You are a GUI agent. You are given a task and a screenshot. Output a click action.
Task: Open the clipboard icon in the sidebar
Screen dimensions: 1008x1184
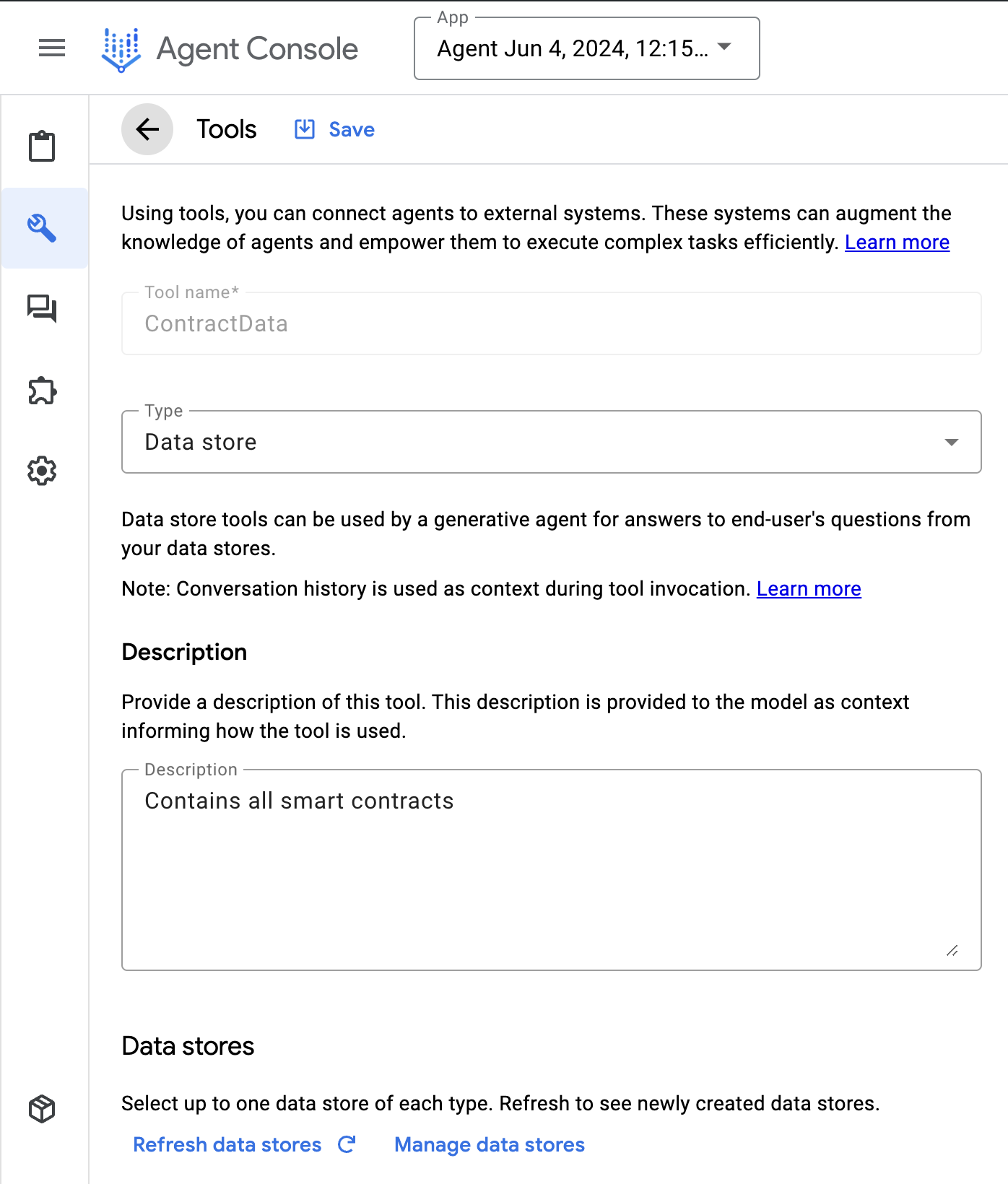click(42, 147)
